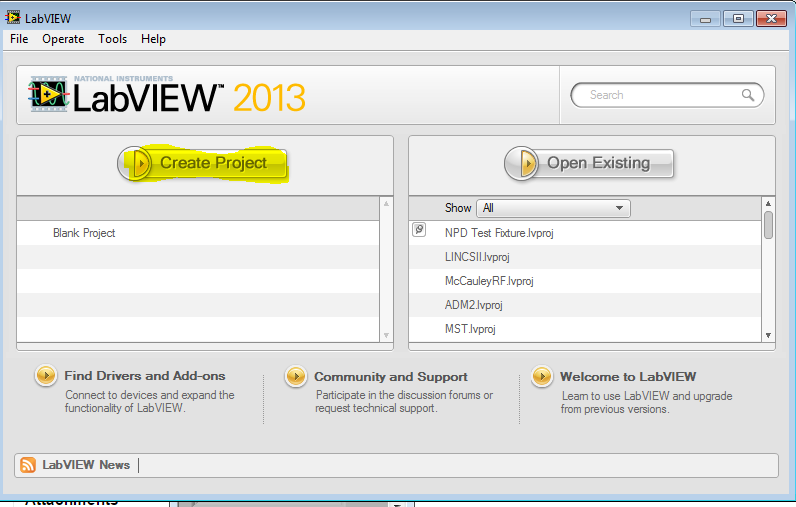
Task: Open ADM2.lvproj from recent list
Action: 474,305
